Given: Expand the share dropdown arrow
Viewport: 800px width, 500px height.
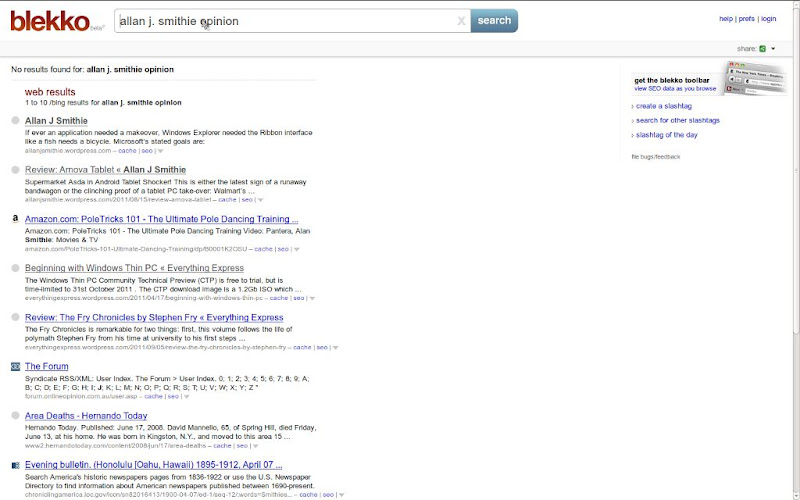Looking at the screenshot, I should [x=773, y=49].
